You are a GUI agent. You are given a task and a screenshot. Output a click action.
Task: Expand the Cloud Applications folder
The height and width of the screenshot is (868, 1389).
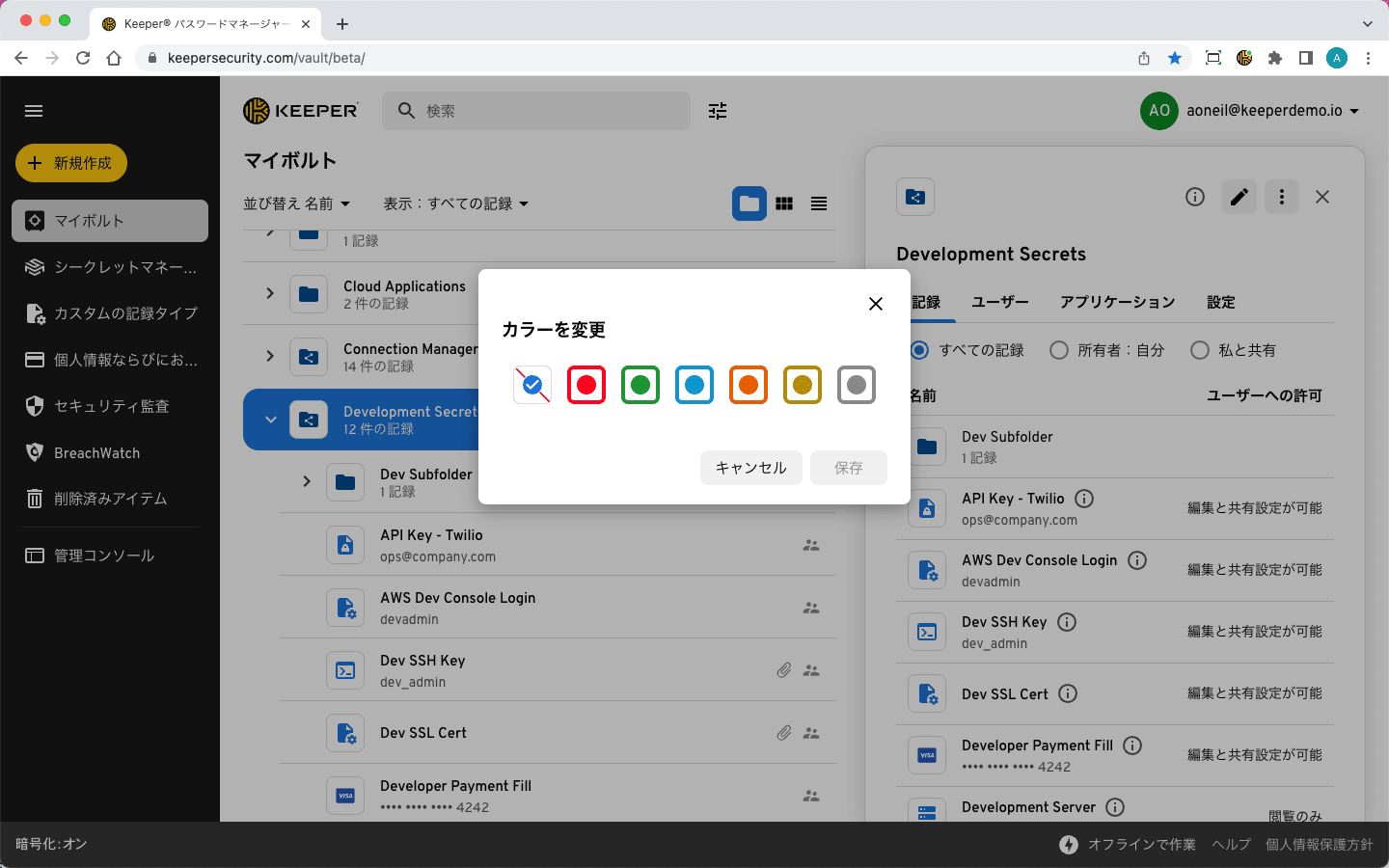pos(270,293)
